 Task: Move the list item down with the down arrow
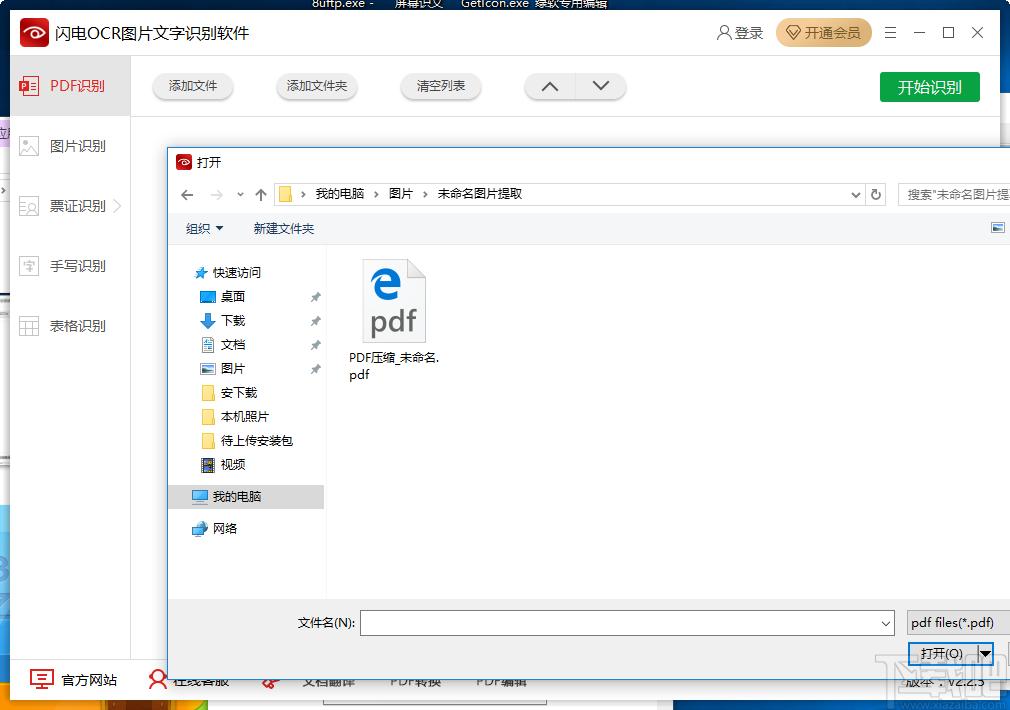tap(600, 86)
